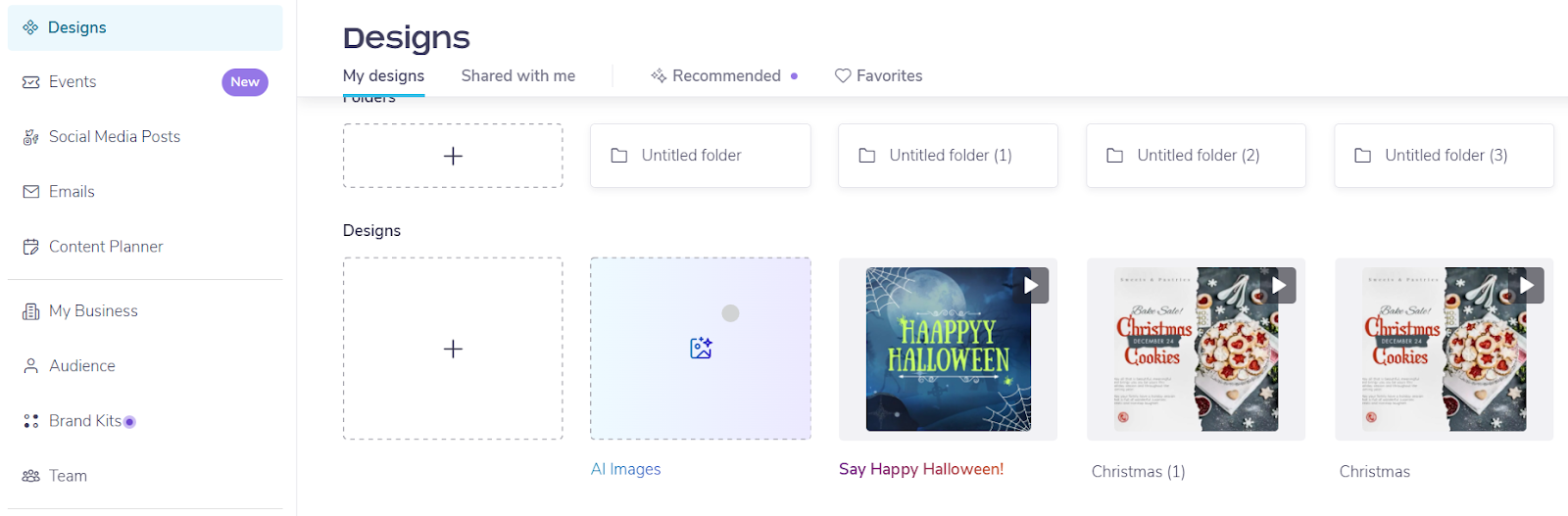Go to Emails section
Image resolution: width=1568 pixels, height=516 pixels.
(145, 192)
